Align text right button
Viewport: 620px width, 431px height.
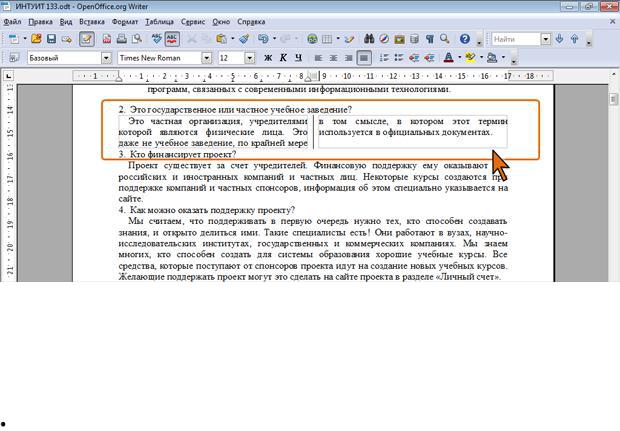tap(348, 58)
